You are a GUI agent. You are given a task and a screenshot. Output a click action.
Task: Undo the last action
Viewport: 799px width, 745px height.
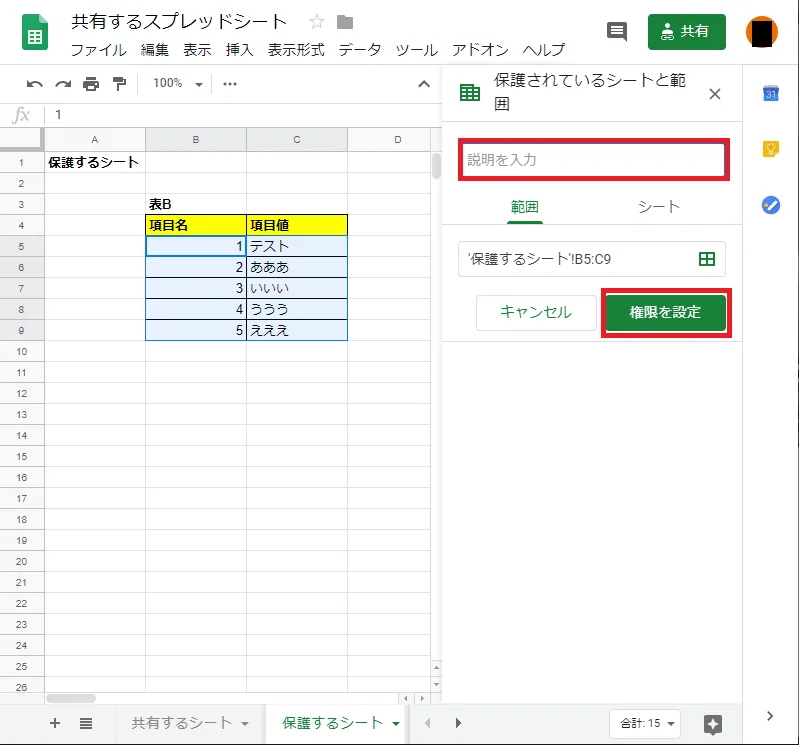(35, 84)
